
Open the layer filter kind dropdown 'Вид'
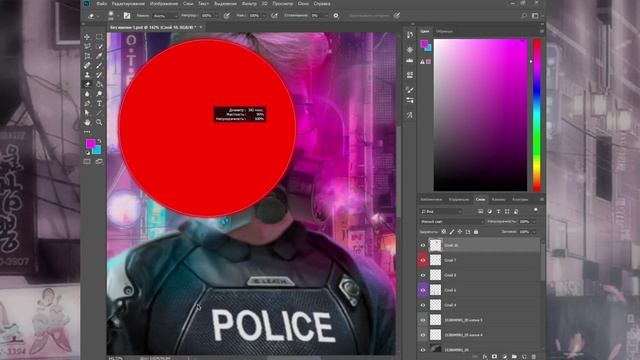441,211
